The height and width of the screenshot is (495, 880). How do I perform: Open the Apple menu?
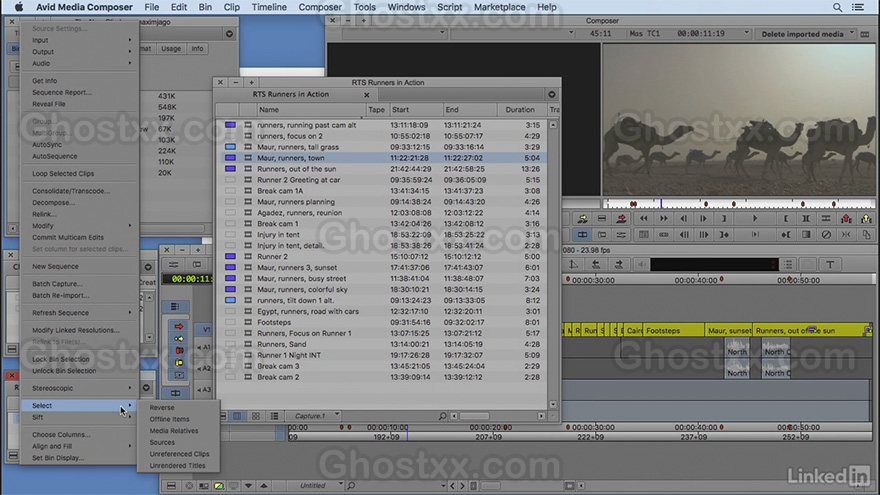pyautogui.click(x=19, y=7)
